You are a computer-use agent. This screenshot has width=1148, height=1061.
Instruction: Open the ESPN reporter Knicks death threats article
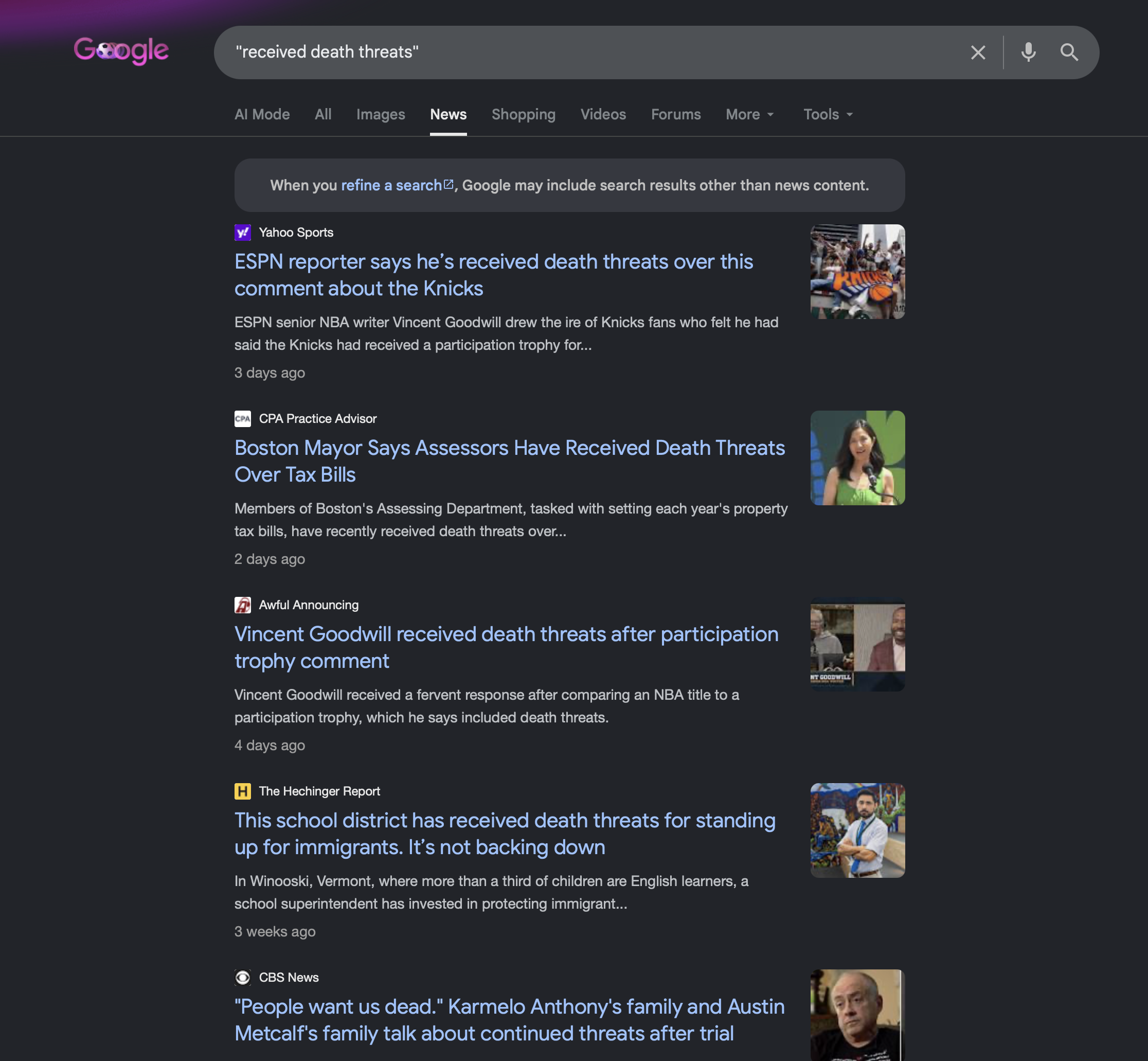494,275
